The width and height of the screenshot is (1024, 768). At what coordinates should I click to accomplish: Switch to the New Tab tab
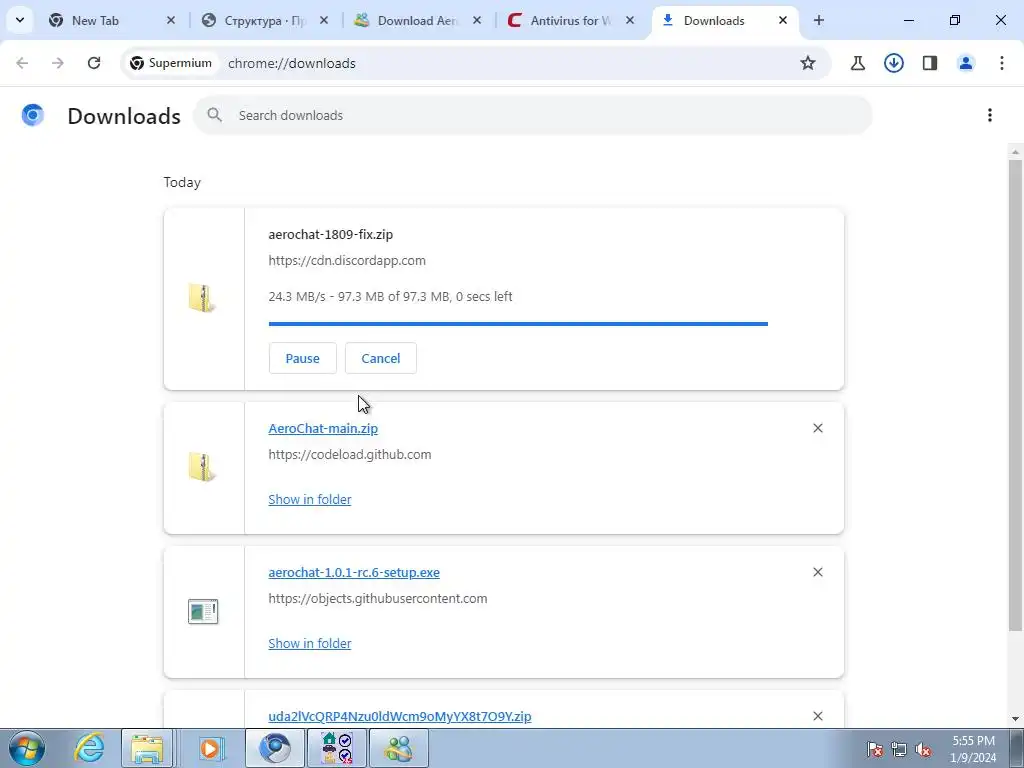111,20
